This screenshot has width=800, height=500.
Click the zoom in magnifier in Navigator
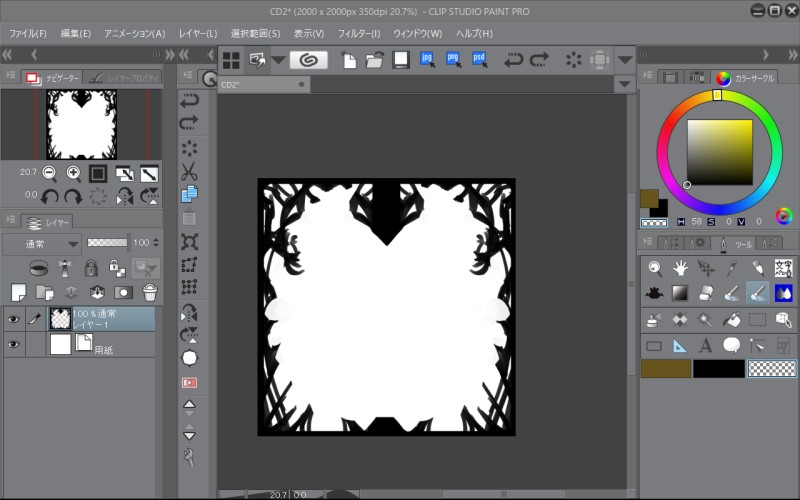[x=73, y=173]
